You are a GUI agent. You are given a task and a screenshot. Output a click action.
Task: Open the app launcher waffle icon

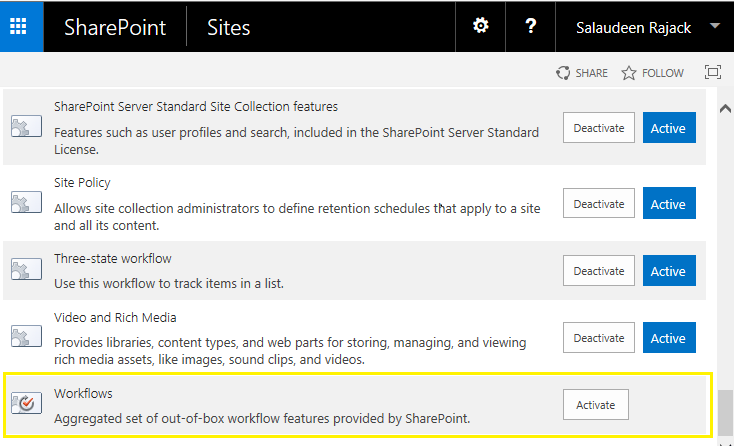pyautogui.click(x=18, y=26)
